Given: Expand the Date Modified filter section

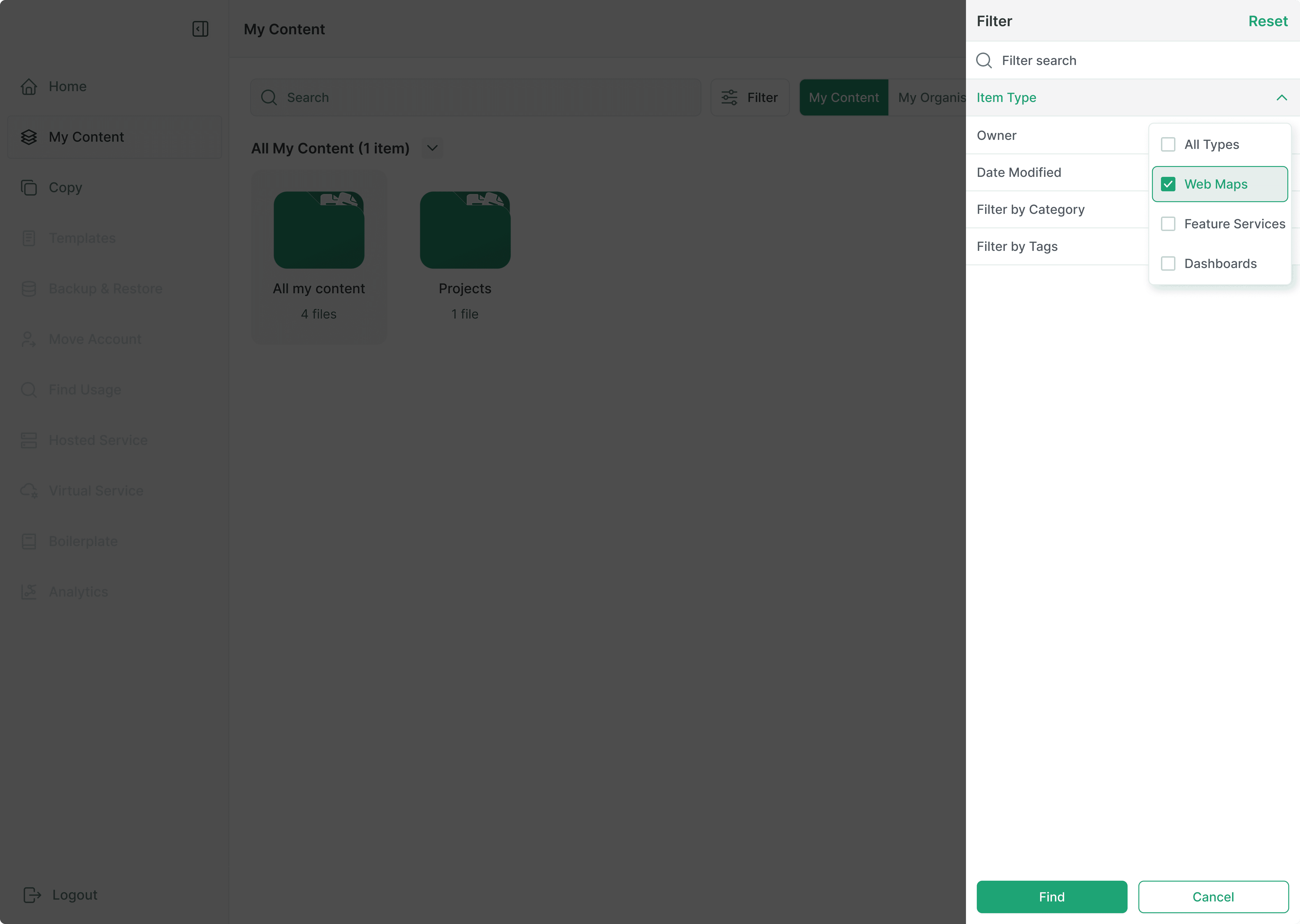Looking at the screenshot, I should point(1019,172).
